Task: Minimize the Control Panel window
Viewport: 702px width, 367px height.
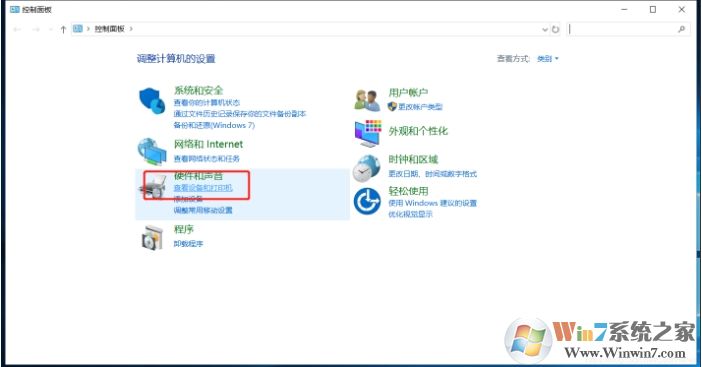Action: coord(625,9)
